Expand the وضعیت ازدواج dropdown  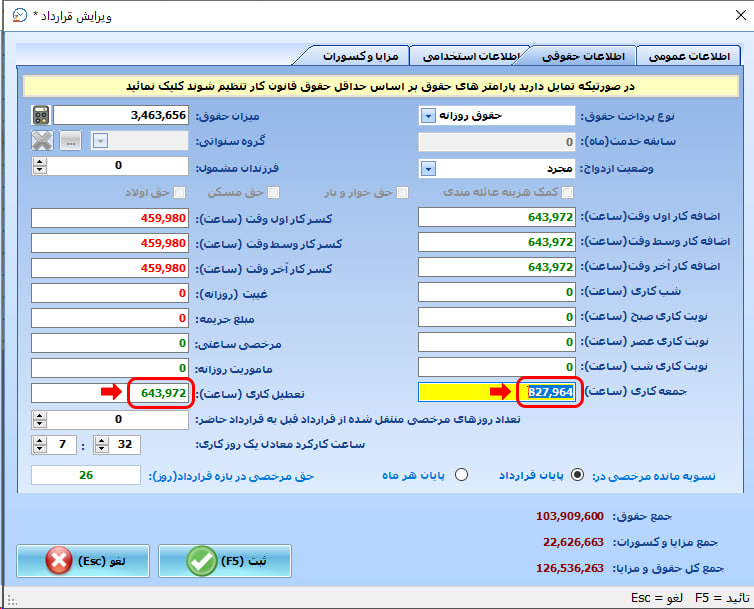tap(428, 167)
